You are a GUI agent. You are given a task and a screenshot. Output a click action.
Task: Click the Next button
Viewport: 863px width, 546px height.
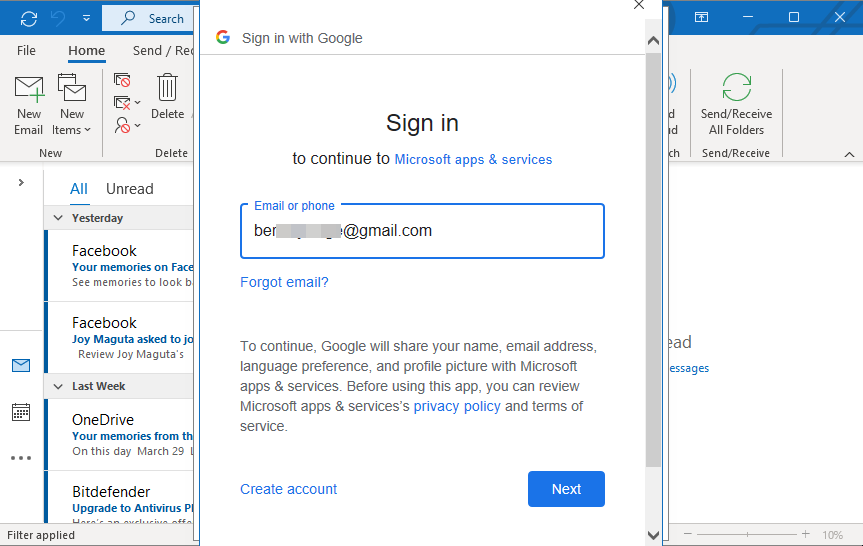tap(566, 489)
